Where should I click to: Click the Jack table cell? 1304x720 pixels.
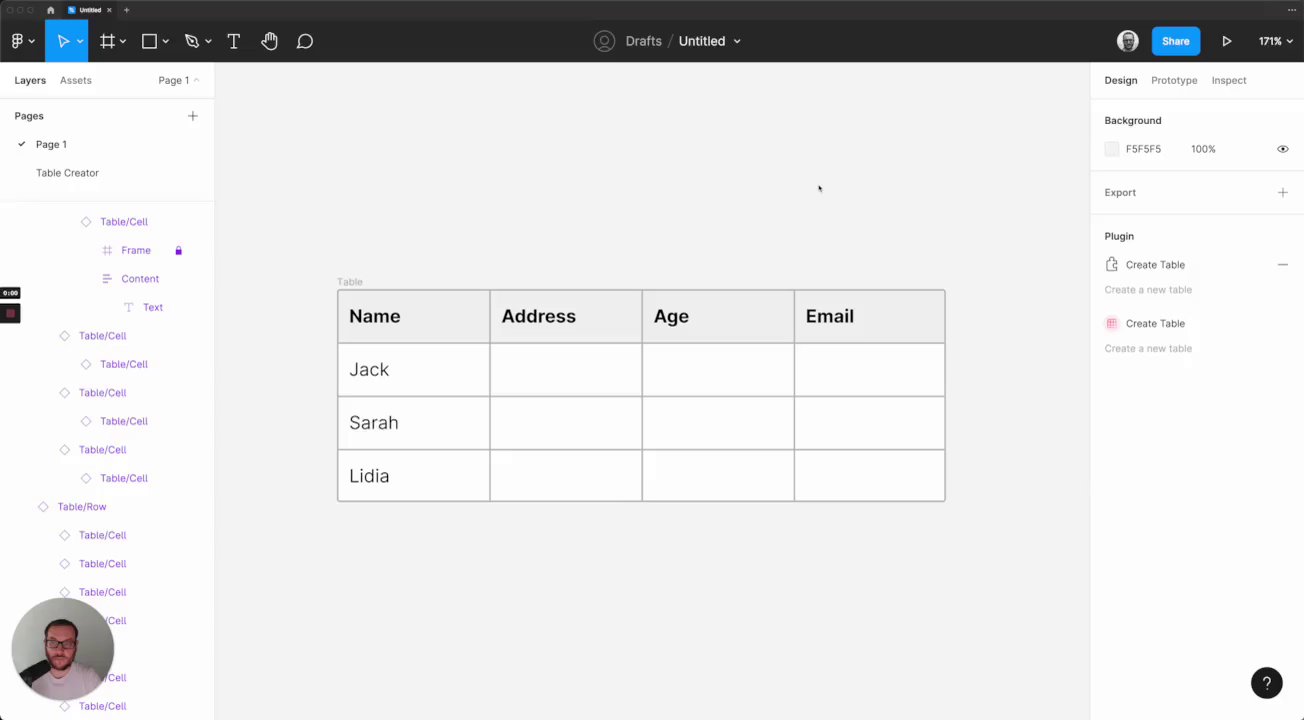(414, 369)
